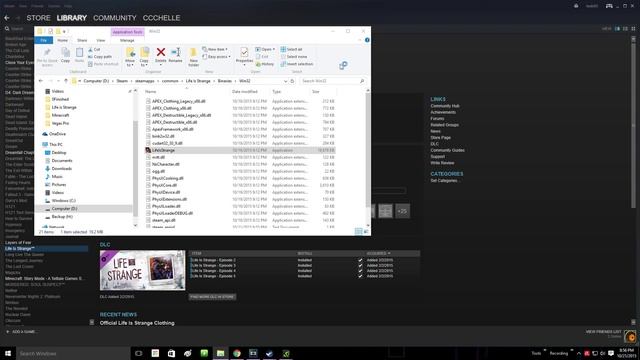This screenshot has height=360, width=640.
Task: Click the Rename icon in Explorer ribbon
Action: 176,52
